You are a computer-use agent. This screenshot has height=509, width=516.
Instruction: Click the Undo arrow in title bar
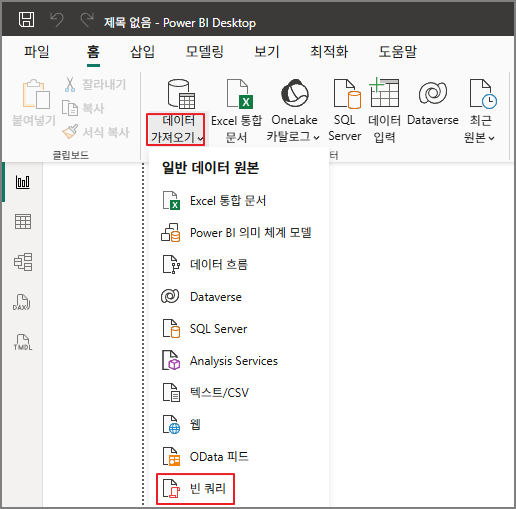tap(57, 20)
